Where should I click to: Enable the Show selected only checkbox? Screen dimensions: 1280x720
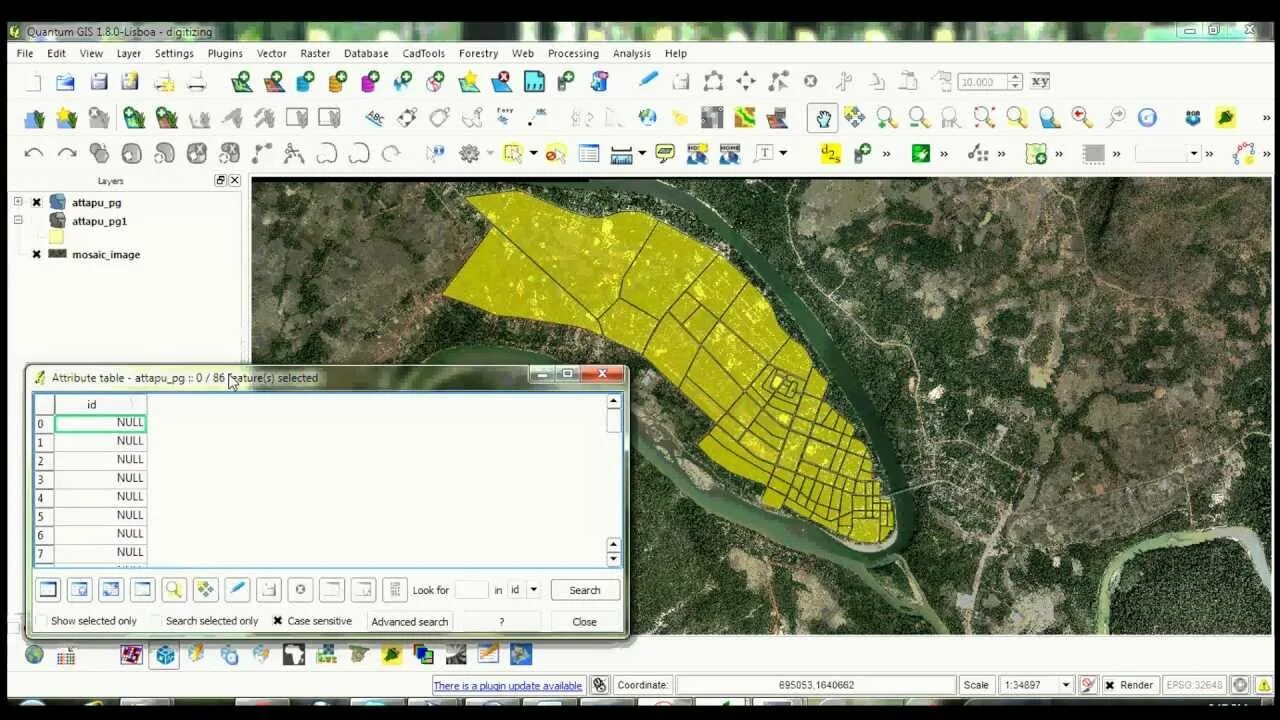(42, 621)
